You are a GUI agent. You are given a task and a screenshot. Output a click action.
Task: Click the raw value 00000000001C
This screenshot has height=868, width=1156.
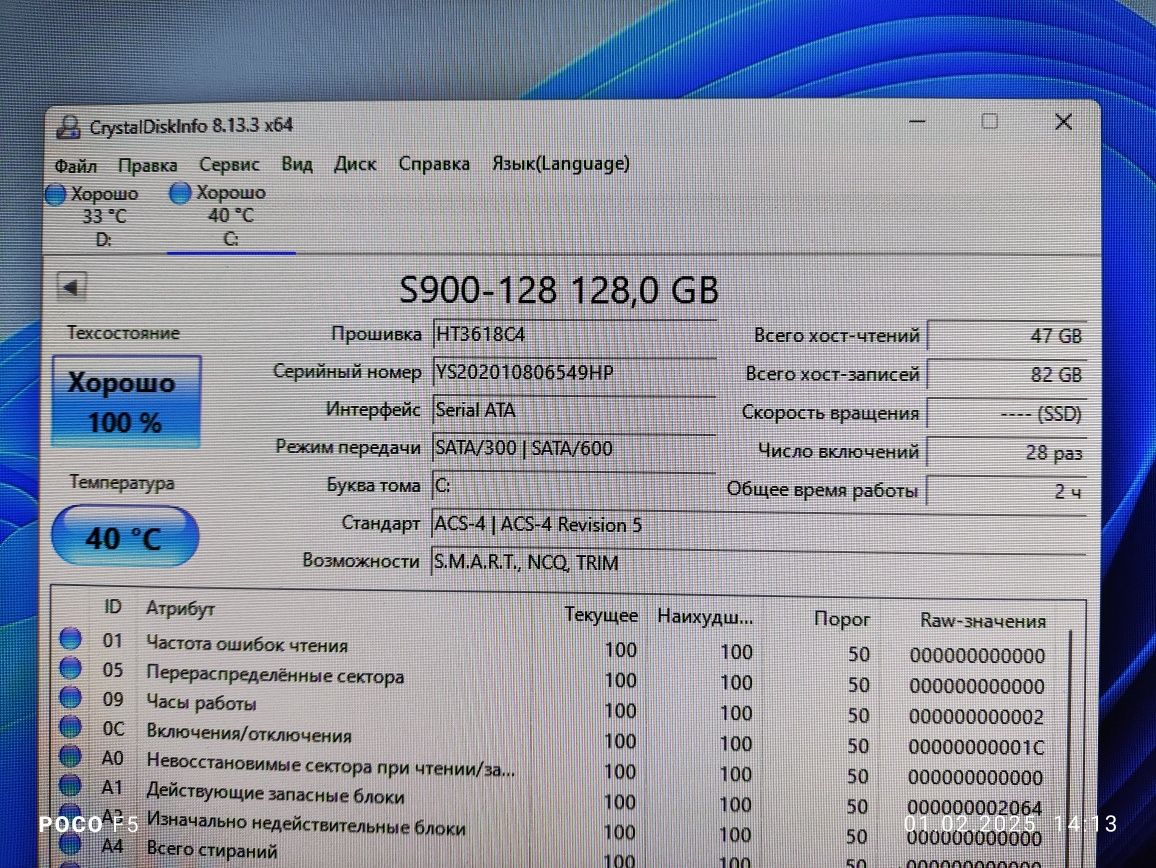976,747
